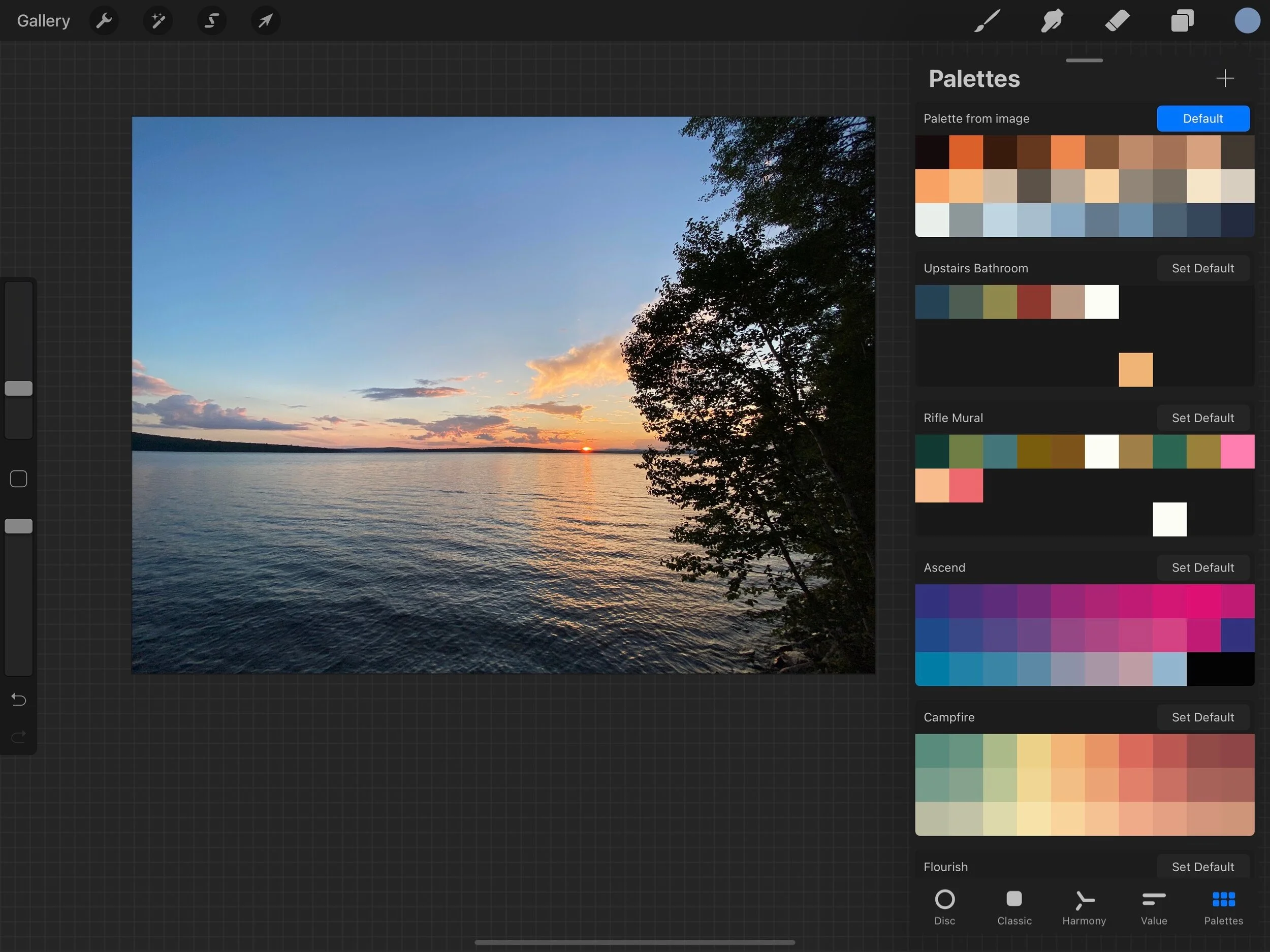This screenshot has height=952, width=1270.
Task: Switch to the Harmony color tab
Action: [x=1084, y=907]
